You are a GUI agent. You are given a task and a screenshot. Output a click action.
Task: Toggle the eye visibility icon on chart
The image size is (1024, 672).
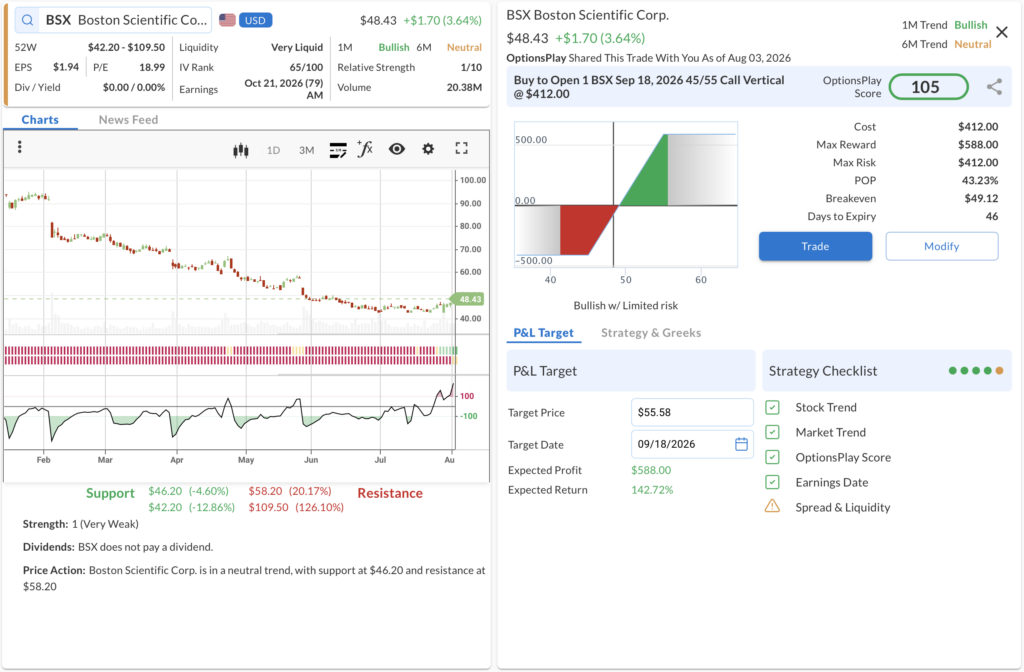[x=396, y=149]
